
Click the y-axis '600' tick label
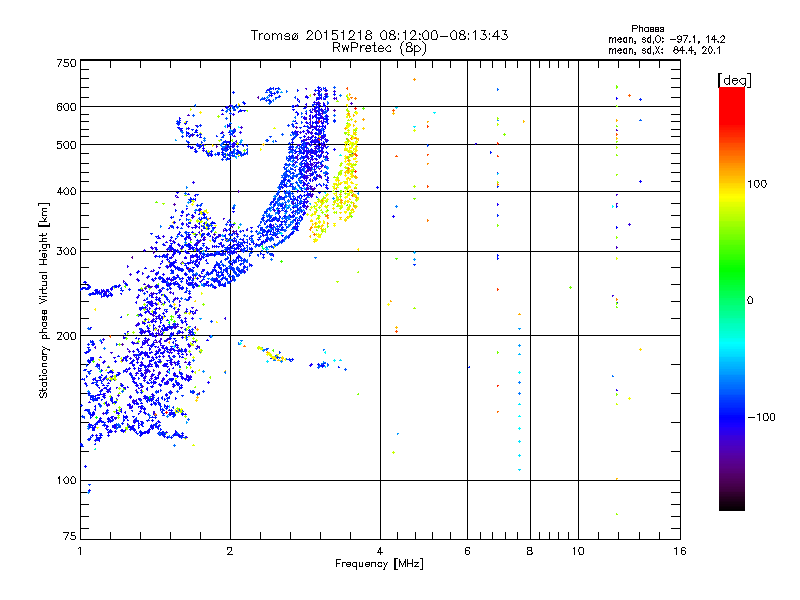[66, 107]
